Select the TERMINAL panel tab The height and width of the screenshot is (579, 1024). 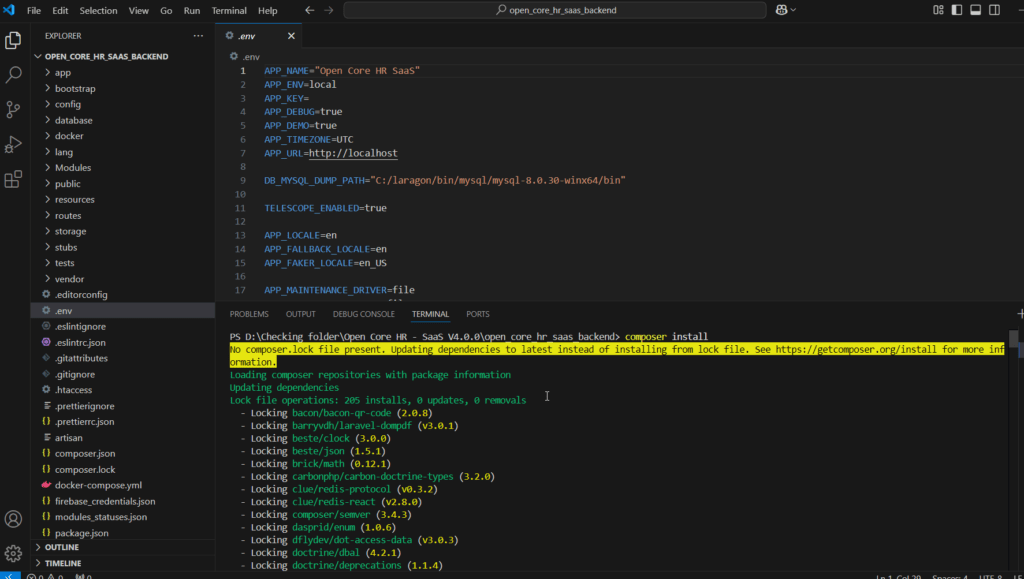(x=430, y=314)
